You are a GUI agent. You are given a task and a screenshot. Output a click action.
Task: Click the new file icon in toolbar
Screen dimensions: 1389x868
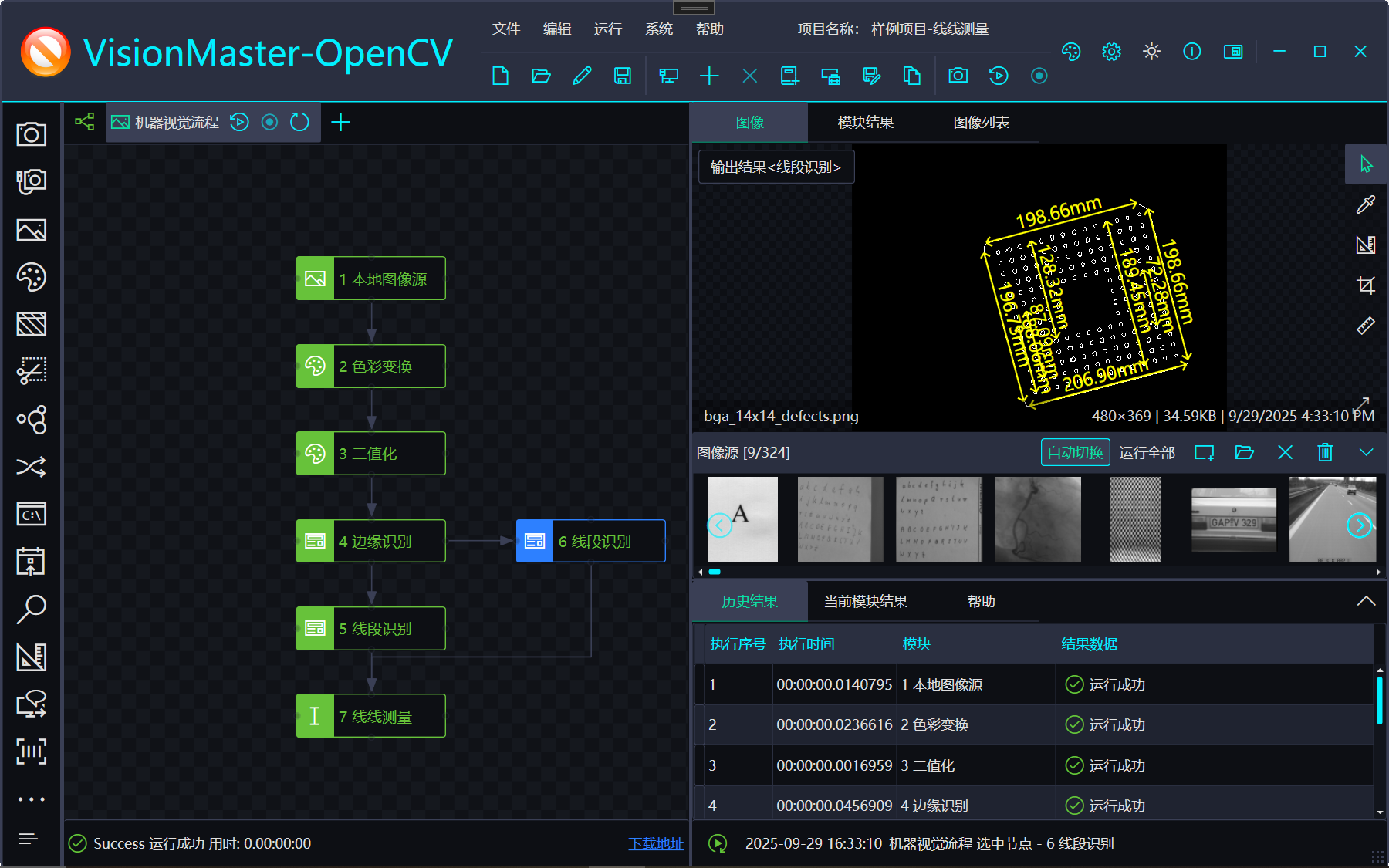(x=500, y=76)
